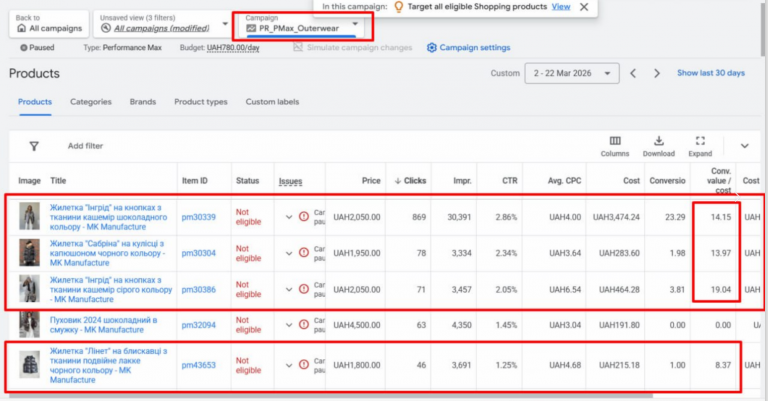
Task: Expand issues for item pm32094
Action: (x=288, y=325)
